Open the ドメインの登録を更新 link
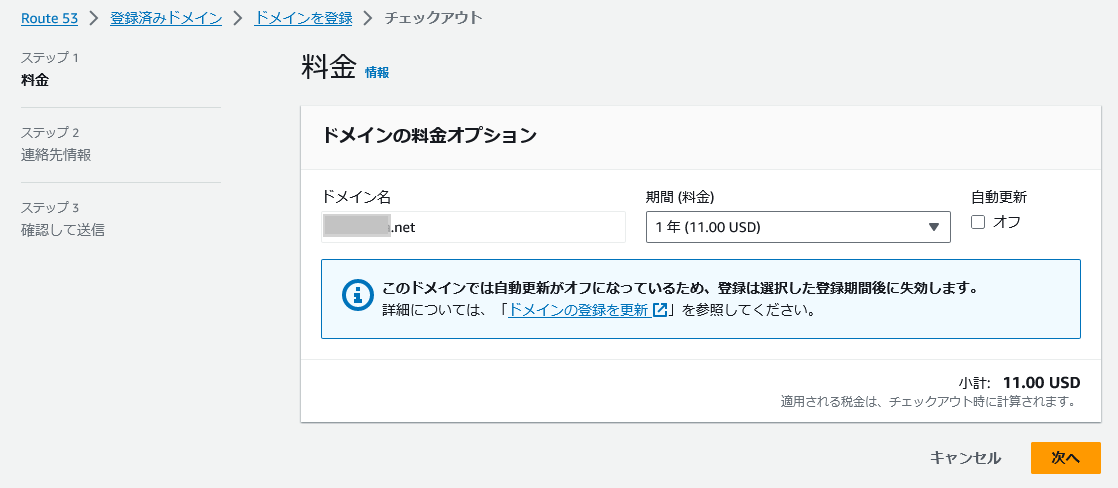 point(579,310)
